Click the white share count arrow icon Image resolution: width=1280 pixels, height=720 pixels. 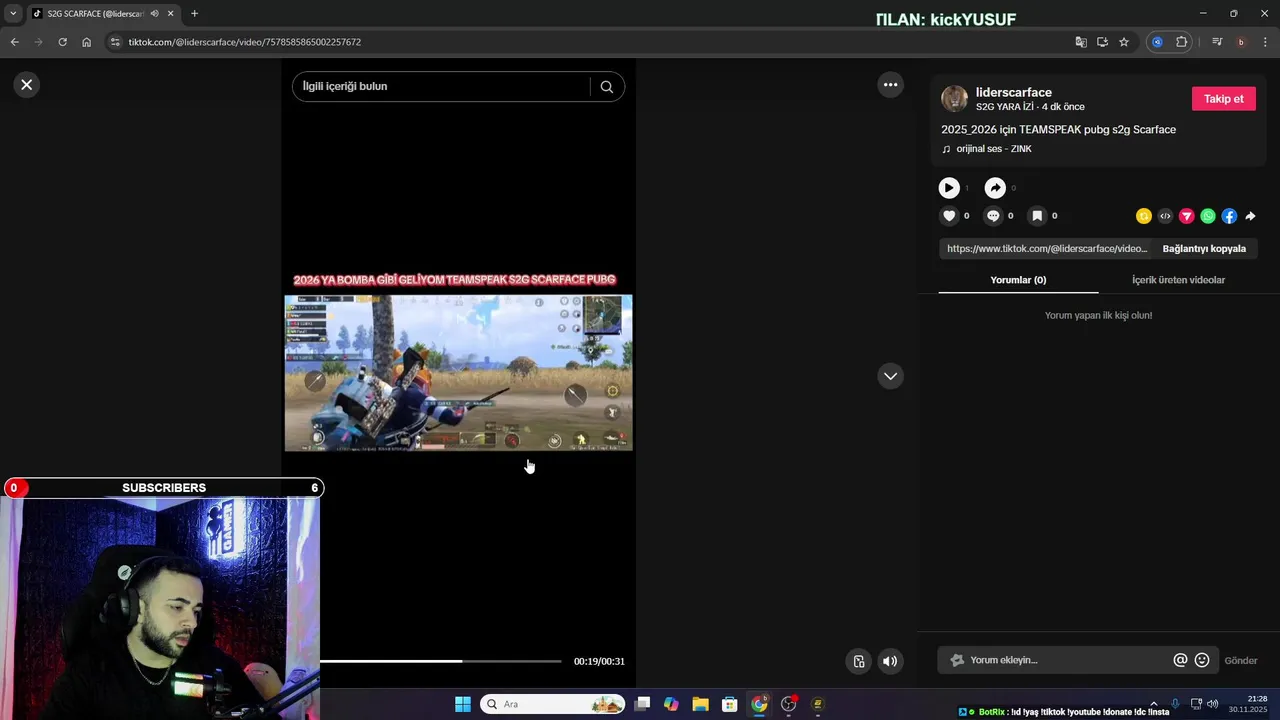click(995, 188)
